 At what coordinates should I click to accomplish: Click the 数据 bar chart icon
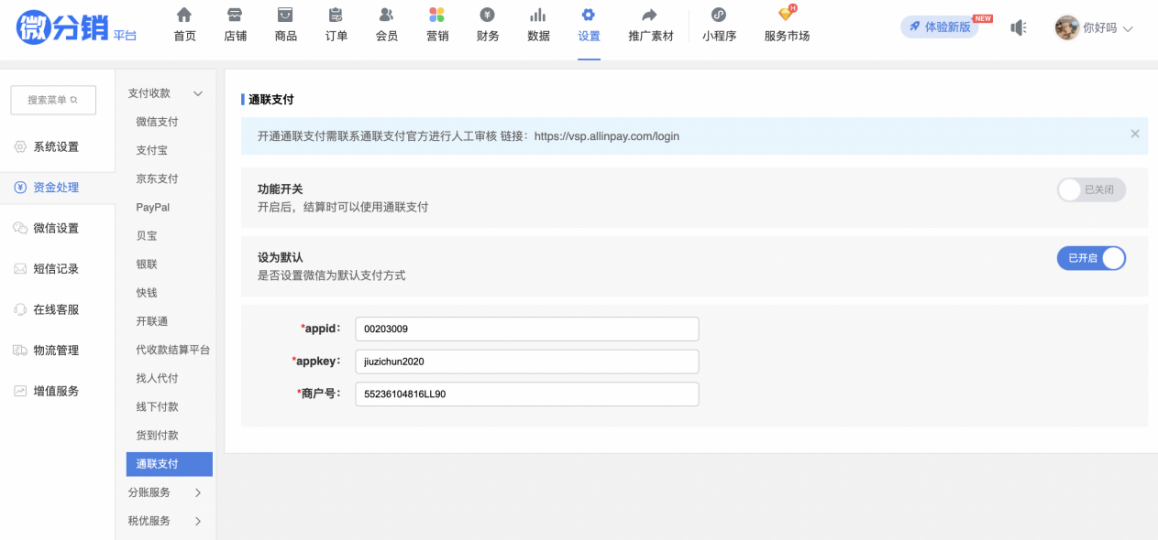[x=538, y=15]
